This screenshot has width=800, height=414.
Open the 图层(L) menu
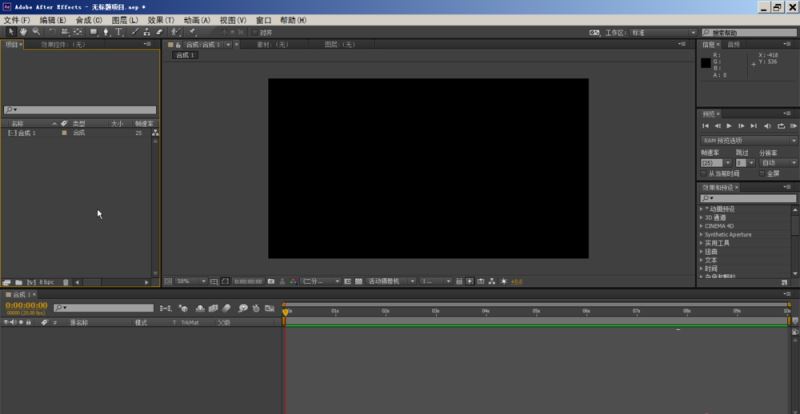[125, 20]
